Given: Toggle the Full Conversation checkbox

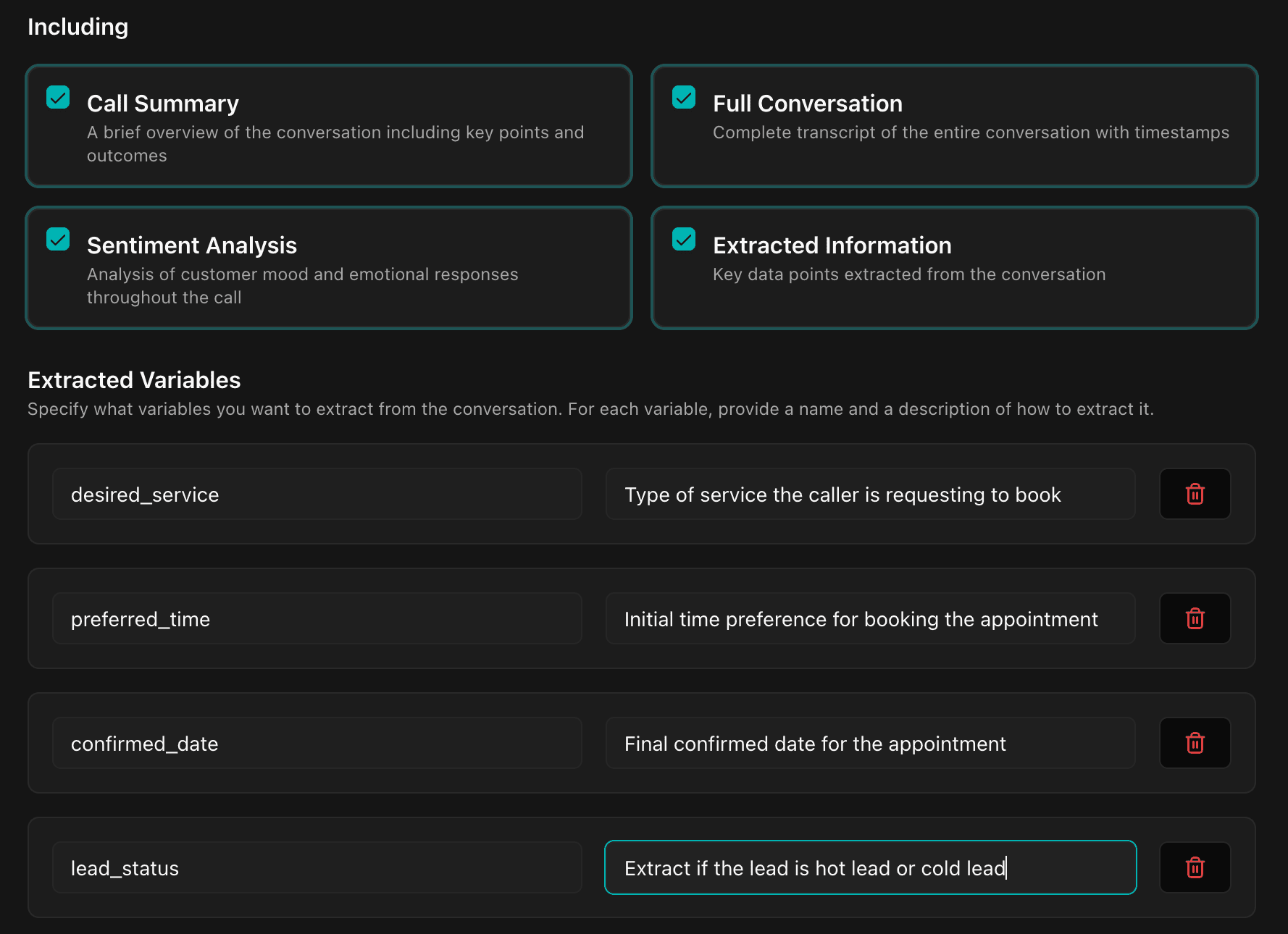Looking at the screenshot, I should pos(683,97).
